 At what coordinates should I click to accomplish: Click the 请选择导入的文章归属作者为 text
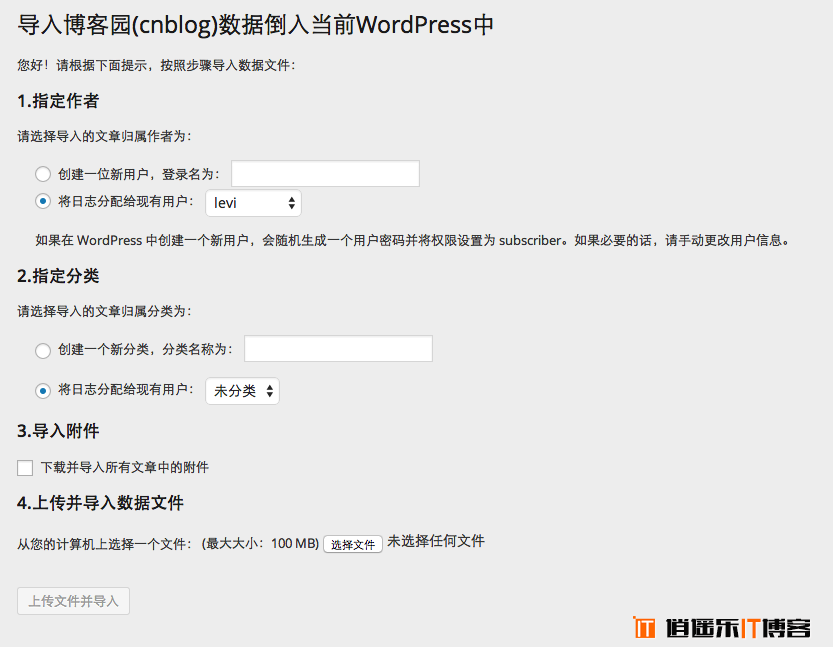[x=104, y=137]
